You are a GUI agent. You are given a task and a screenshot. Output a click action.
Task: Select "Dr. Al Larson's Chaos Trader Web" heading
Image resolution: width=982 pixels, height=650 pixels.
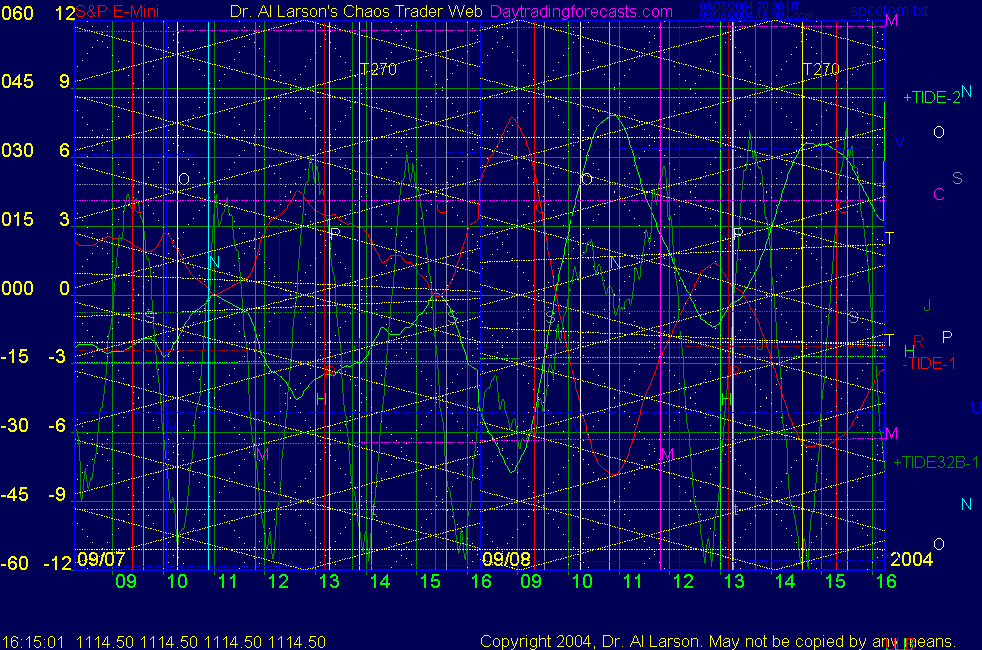tap(356, 11)
